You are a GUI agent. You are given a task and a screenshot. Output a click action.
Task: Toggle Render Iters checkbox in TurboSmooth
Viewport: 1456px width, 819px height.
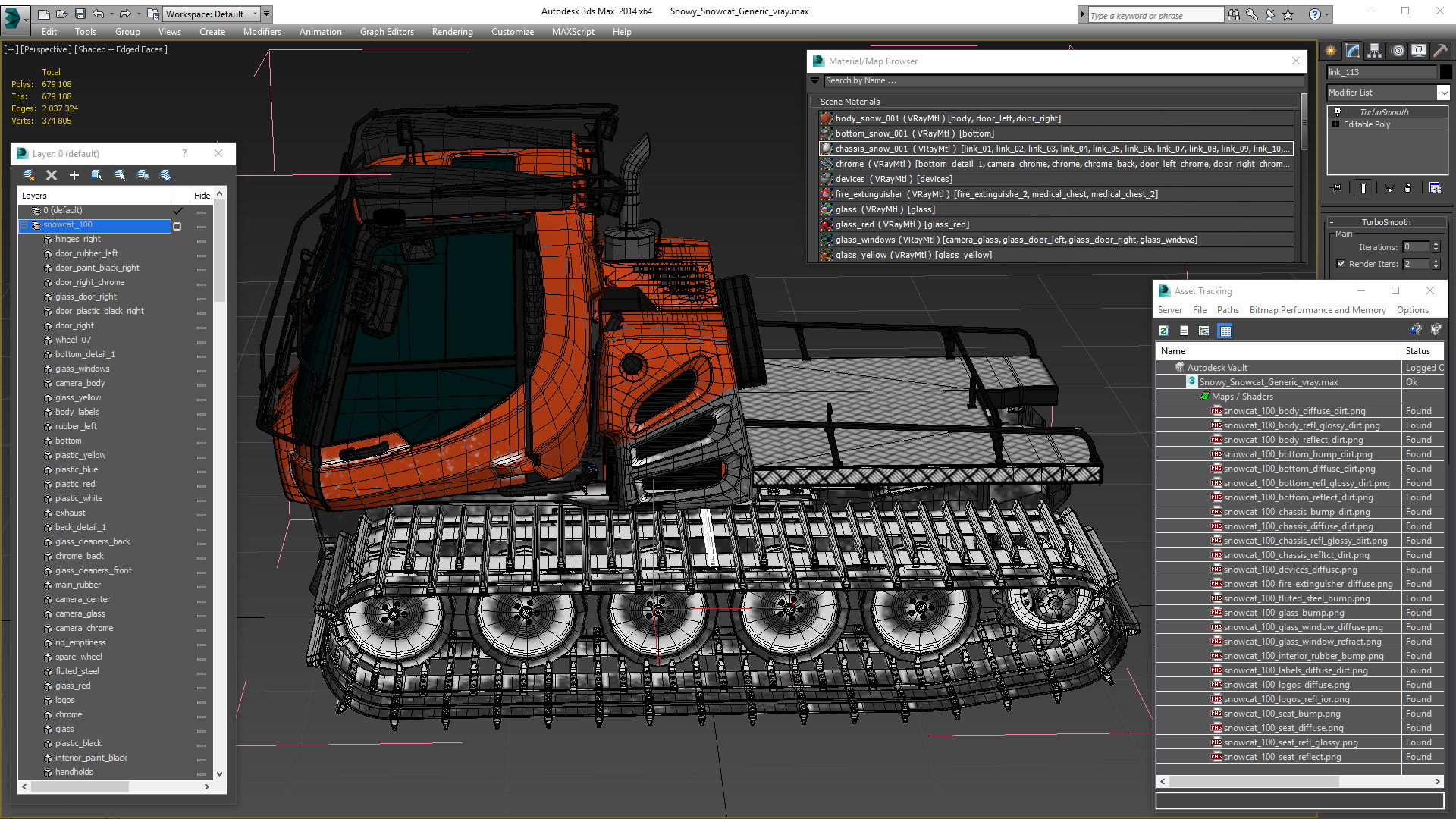(x=1341, y=264)
